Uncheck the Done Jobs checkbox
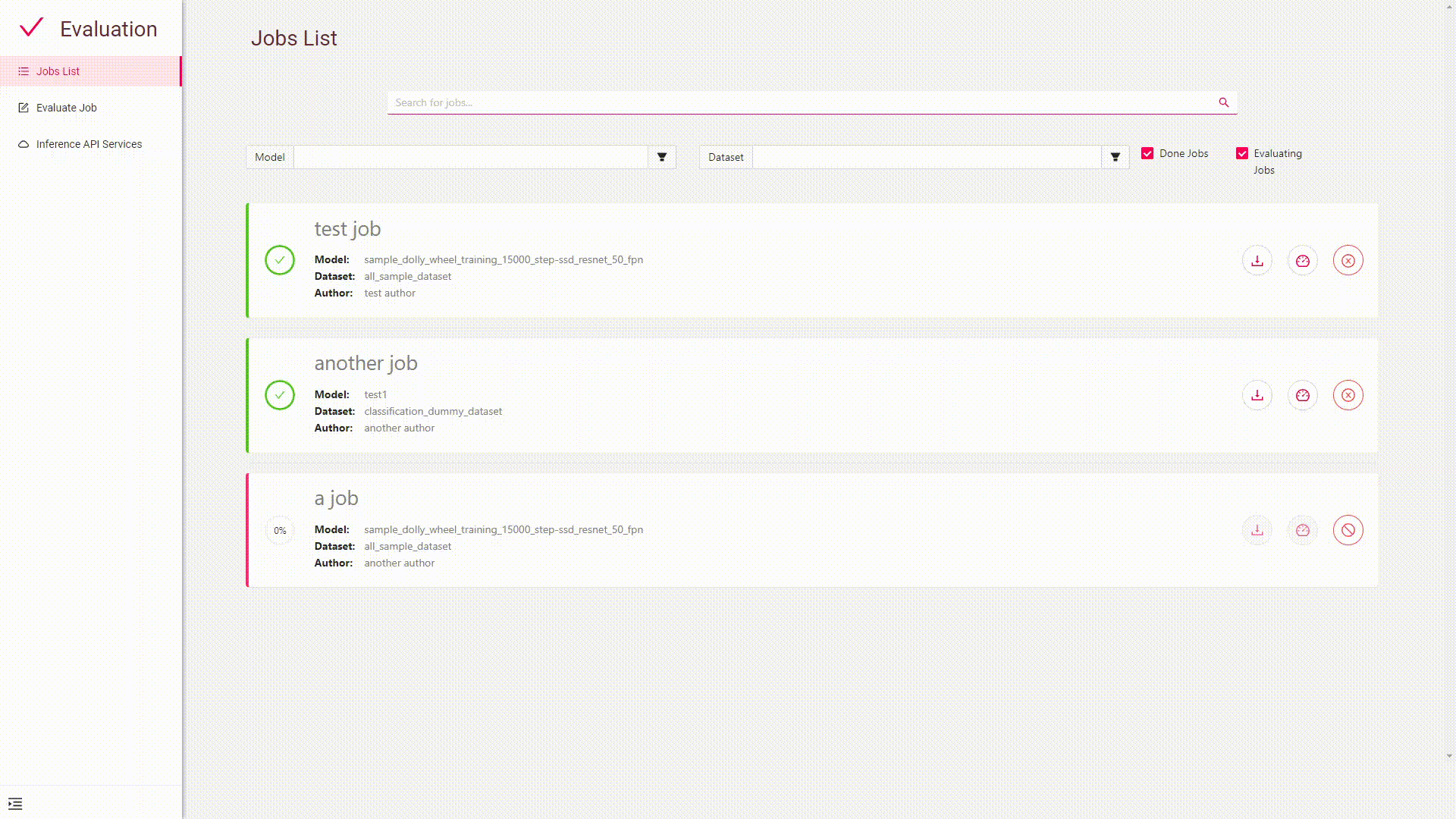This screenshot has height=819, width=1456. (x=1147, y=153)
